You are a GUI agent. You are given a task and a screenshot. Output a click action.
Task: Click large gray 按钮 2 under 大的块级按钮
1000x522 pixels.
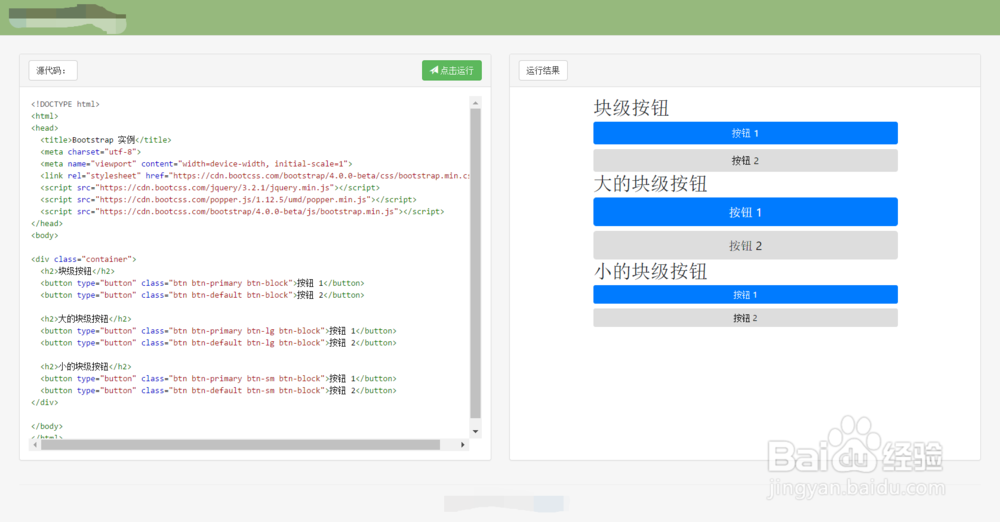[x=745, y=245]
